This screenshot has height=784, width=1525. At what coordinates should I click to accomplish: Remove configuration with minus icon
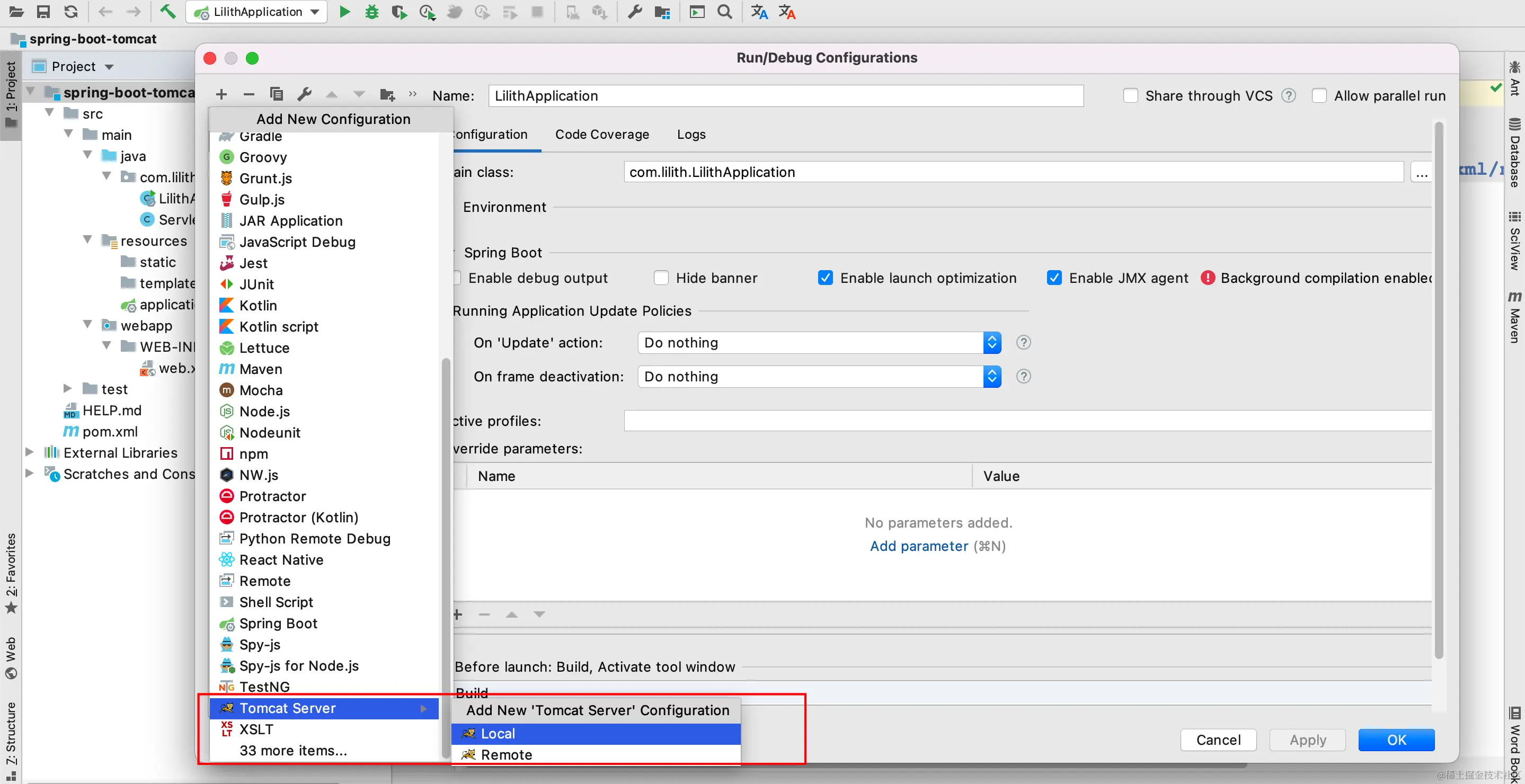pos(249,94)
